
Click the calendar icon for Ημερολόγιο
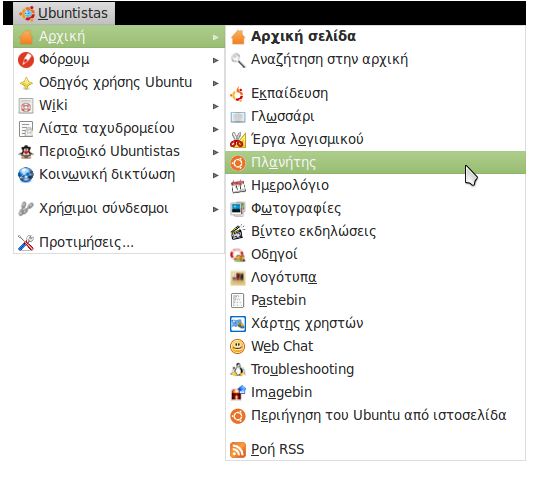[238, 186]
